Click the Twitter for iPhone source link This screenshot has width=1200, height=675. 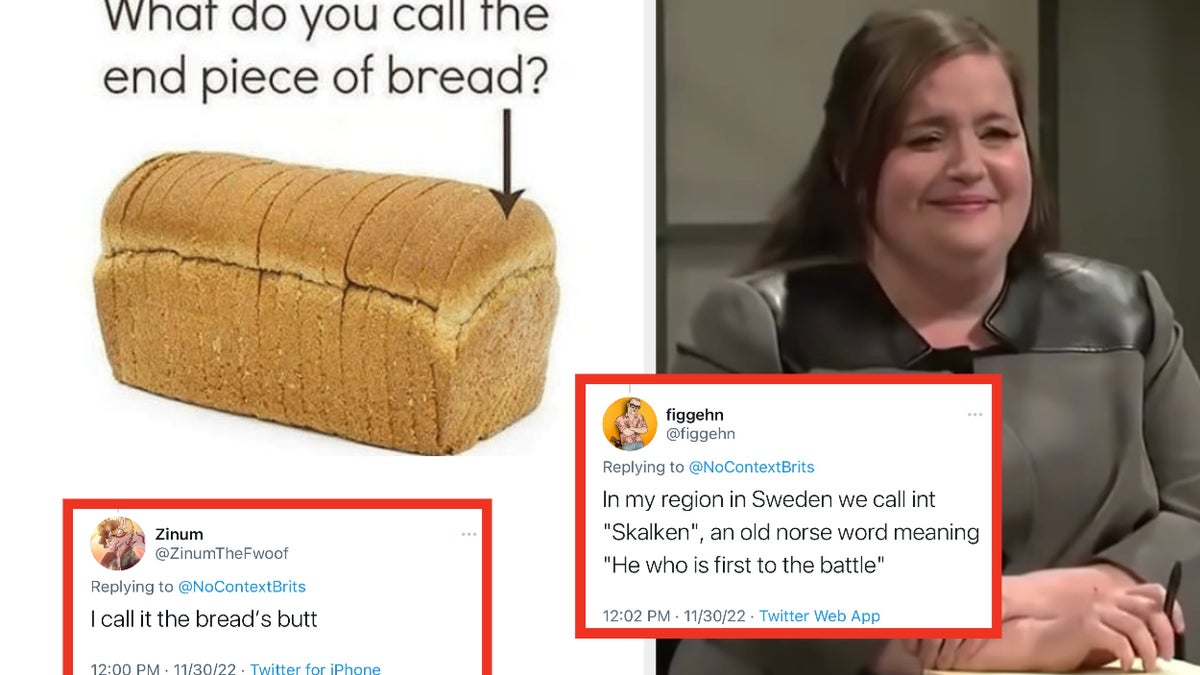click(x=315, y=669)
